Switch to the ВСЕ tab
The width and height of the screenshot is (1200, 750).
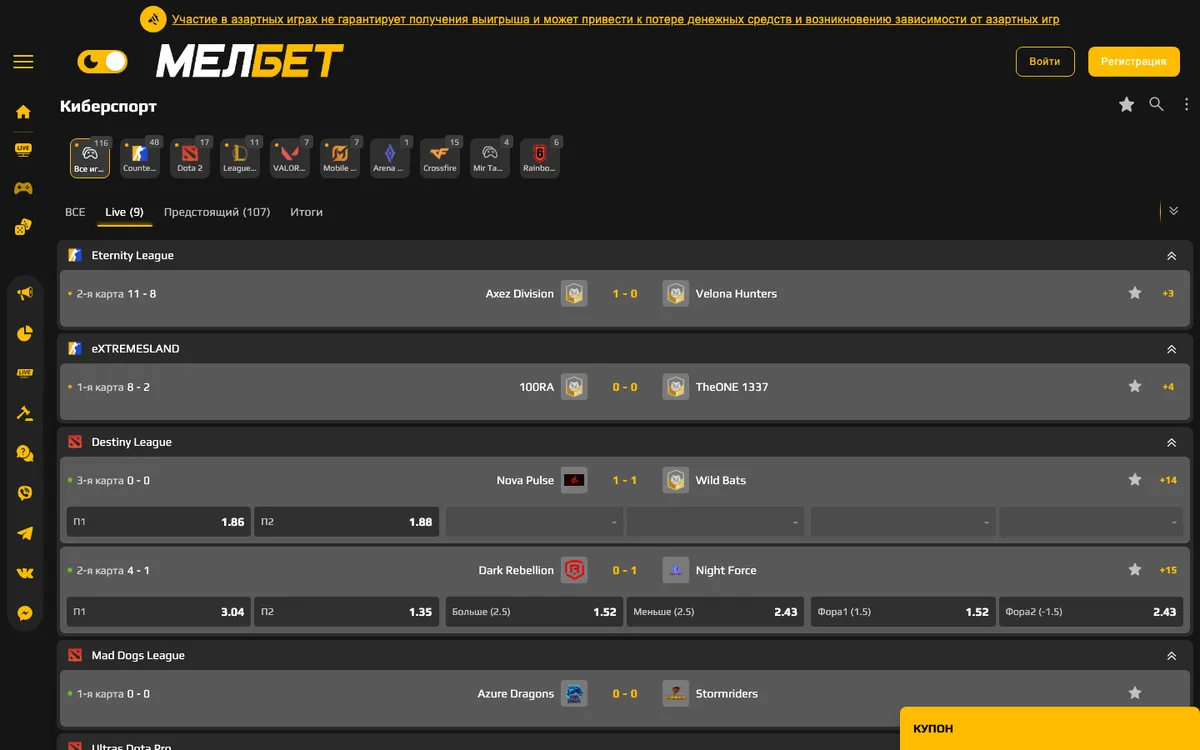pyautogui.click(x=75, y=212)
